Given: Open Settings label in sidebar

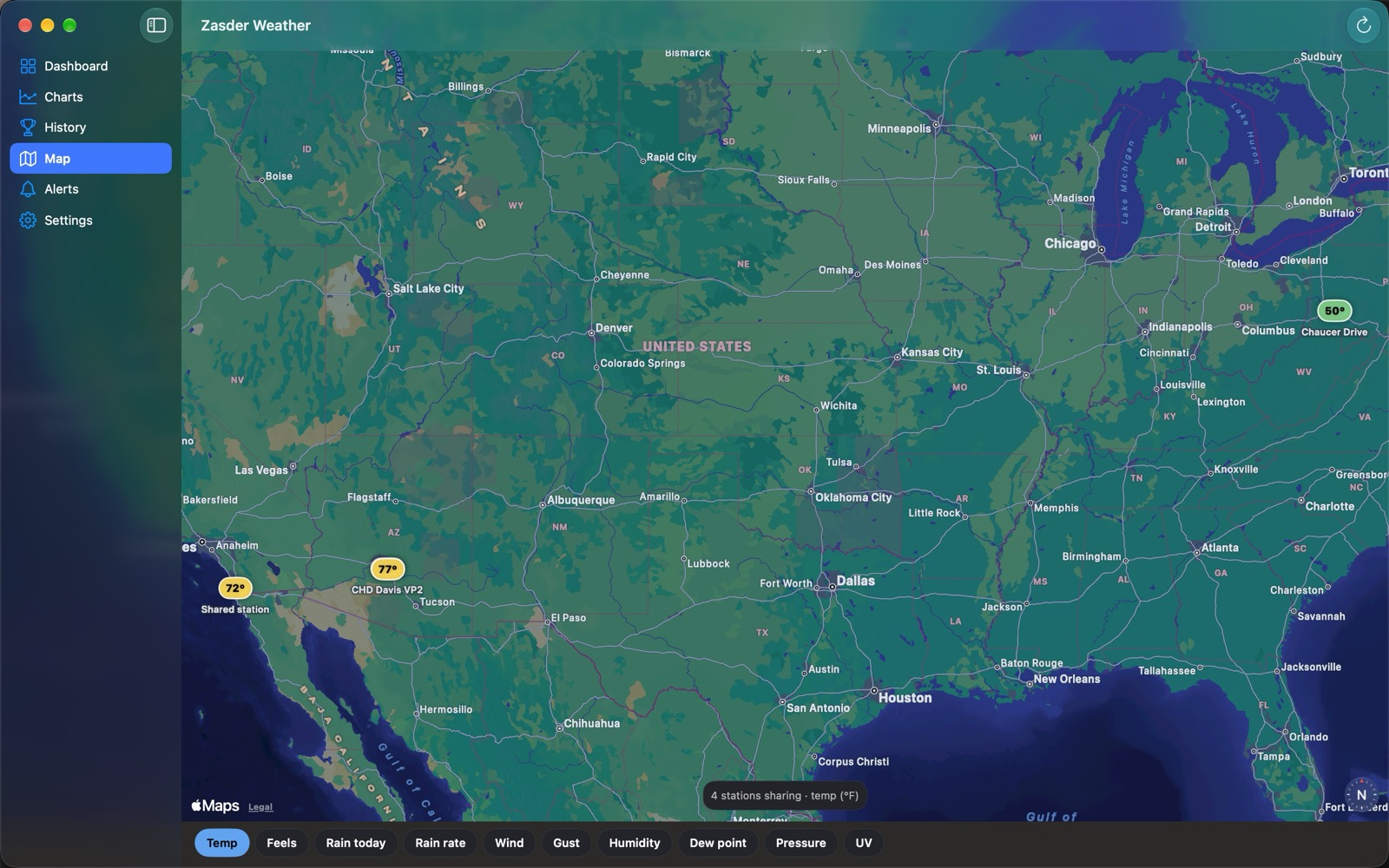Looking at the screenshot, I should coord(69,220).
